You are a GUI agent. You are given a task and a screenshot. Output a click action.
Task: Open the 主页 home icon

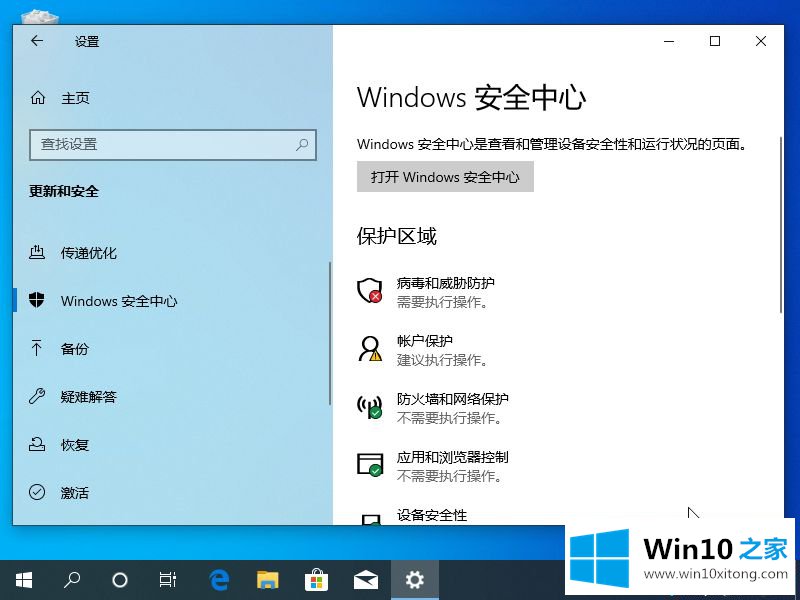click(x=38, y=97)
